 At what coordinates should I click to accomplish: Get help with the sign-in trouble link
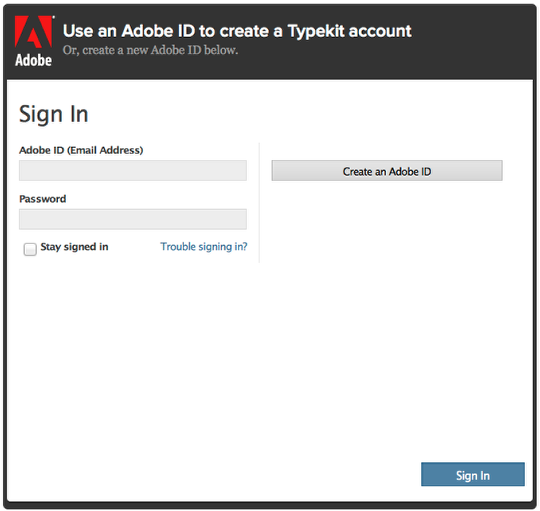(x=204, y=247)
